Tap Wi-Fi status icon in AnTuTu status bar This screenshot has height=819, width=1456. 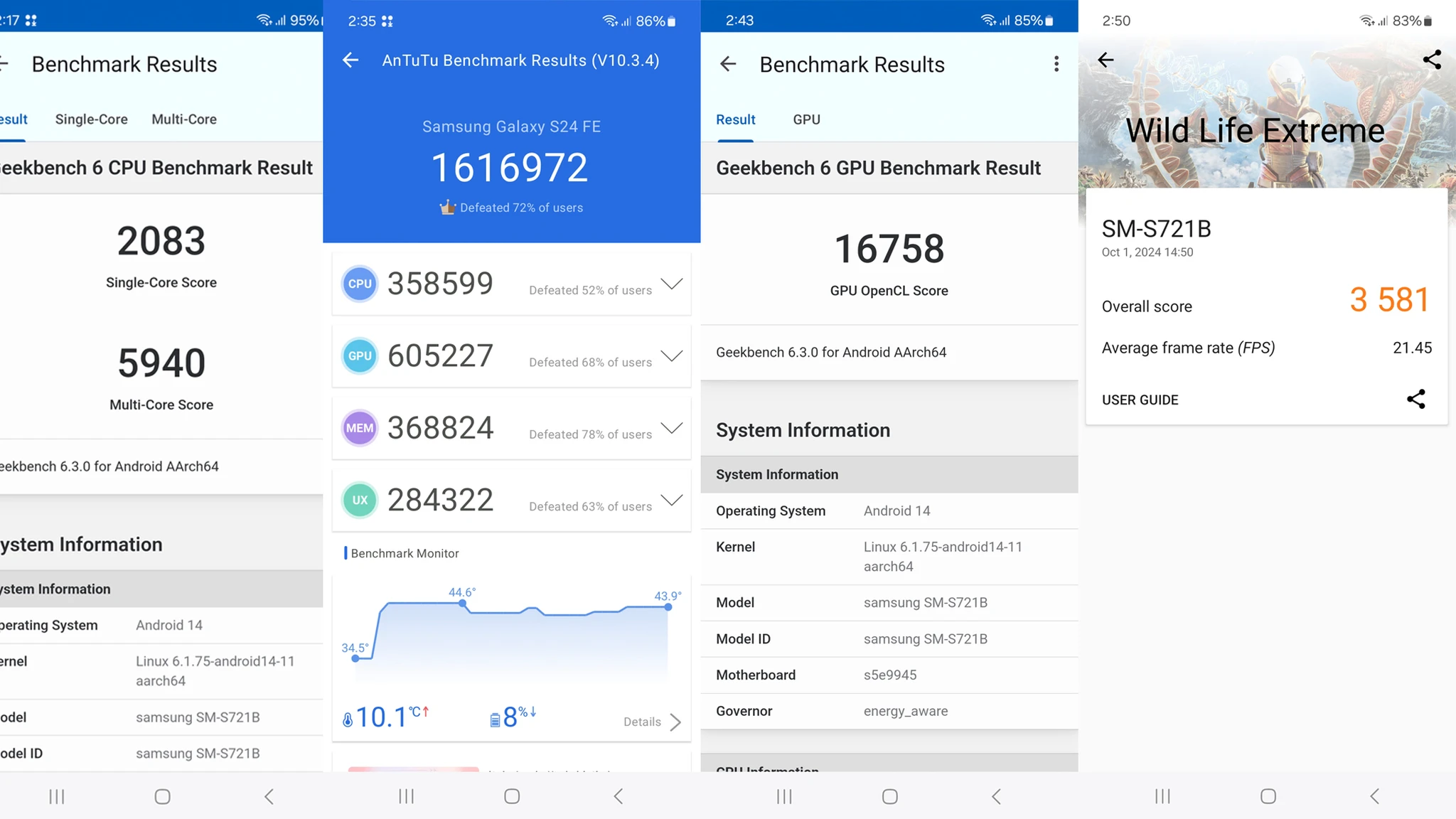pos(610,21)
